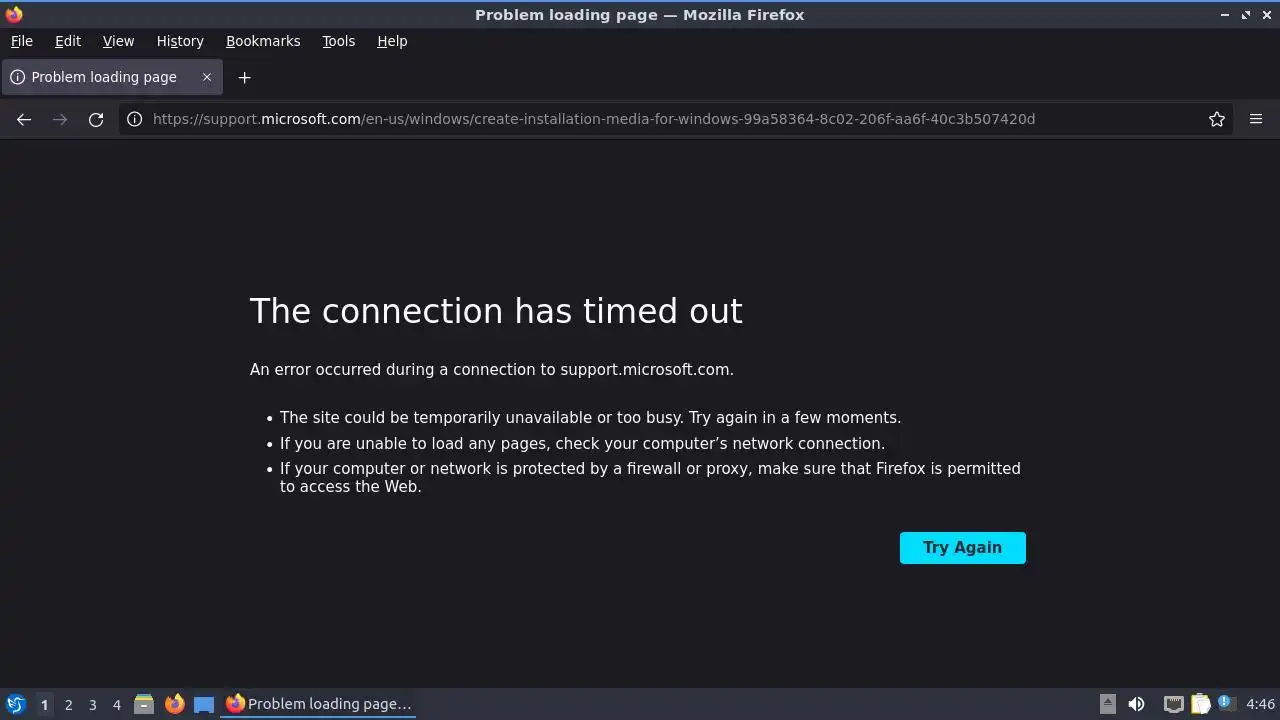Maximize the Firefox window
This screenshot has height=720, width=1280.
tap(1246, 15)
